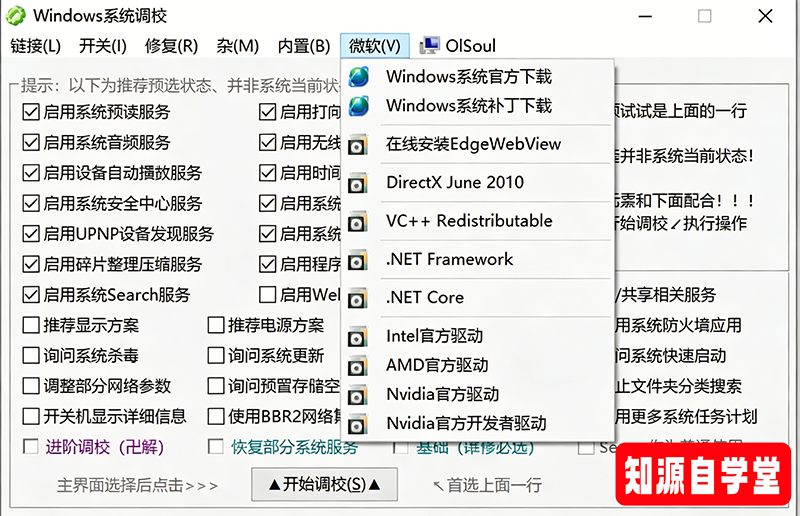Click the OlSoul computer icon
This screenshot has width=800, height=516.
(429, 45)
